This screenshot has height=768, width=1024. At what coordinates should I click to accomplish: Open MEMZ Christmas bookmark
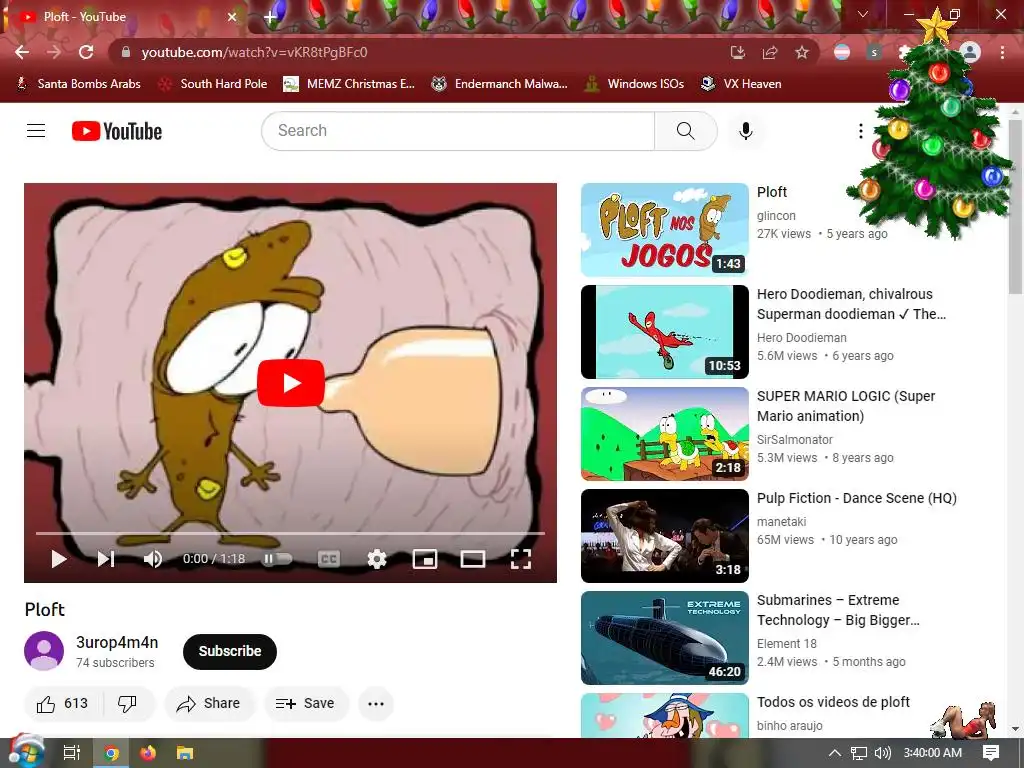coord(349,84)
